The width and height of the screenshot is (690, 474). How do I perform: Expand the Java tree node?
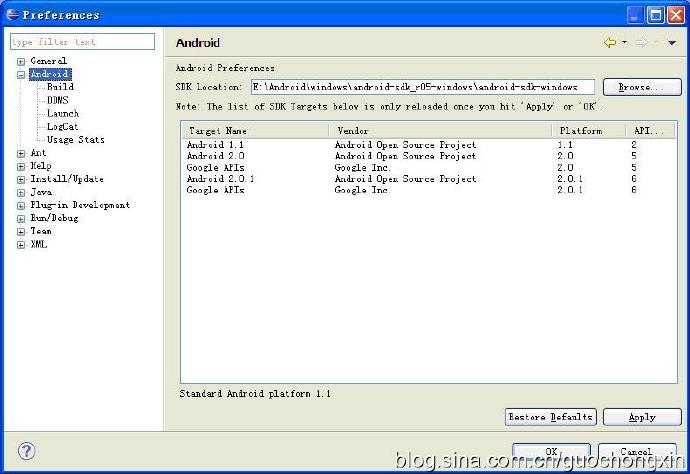coord(21,193)
